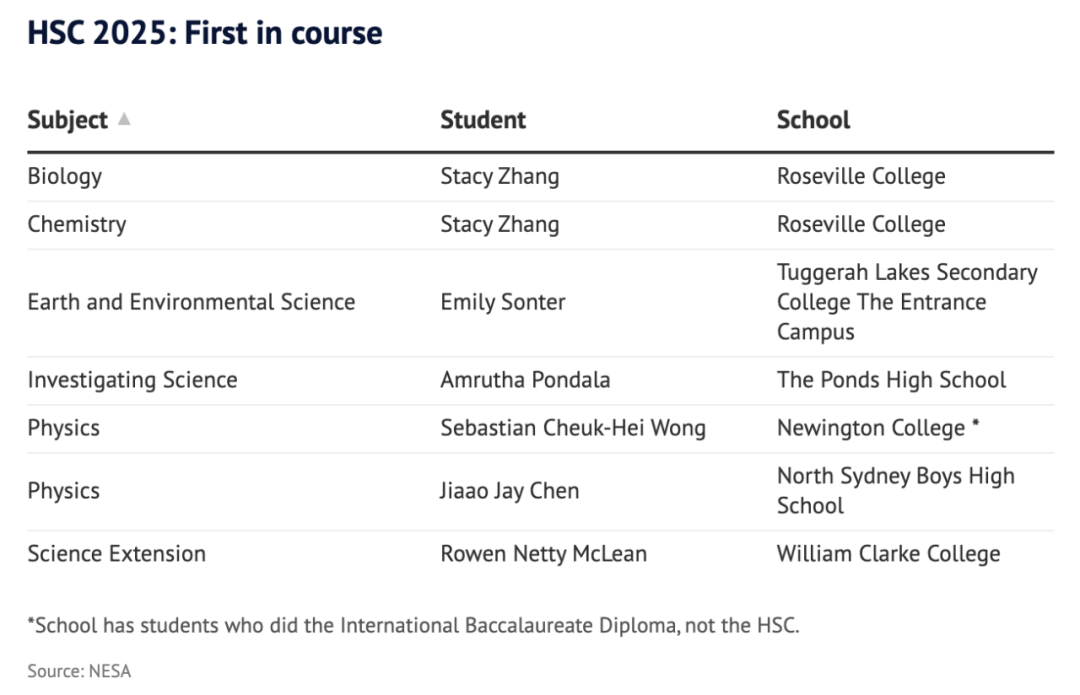Select Jiaao Jay Chen student cell
This screenshot has width=1080, height=695.
tap(509, 491)
